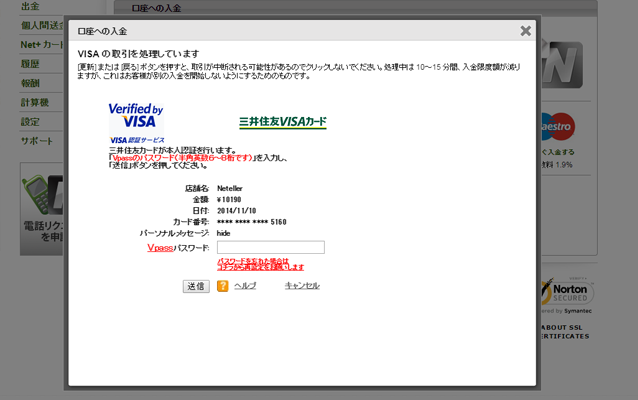Open 計算機 in the background sidebar
Viewport: 638px width, 400px height.
point(35,103)
